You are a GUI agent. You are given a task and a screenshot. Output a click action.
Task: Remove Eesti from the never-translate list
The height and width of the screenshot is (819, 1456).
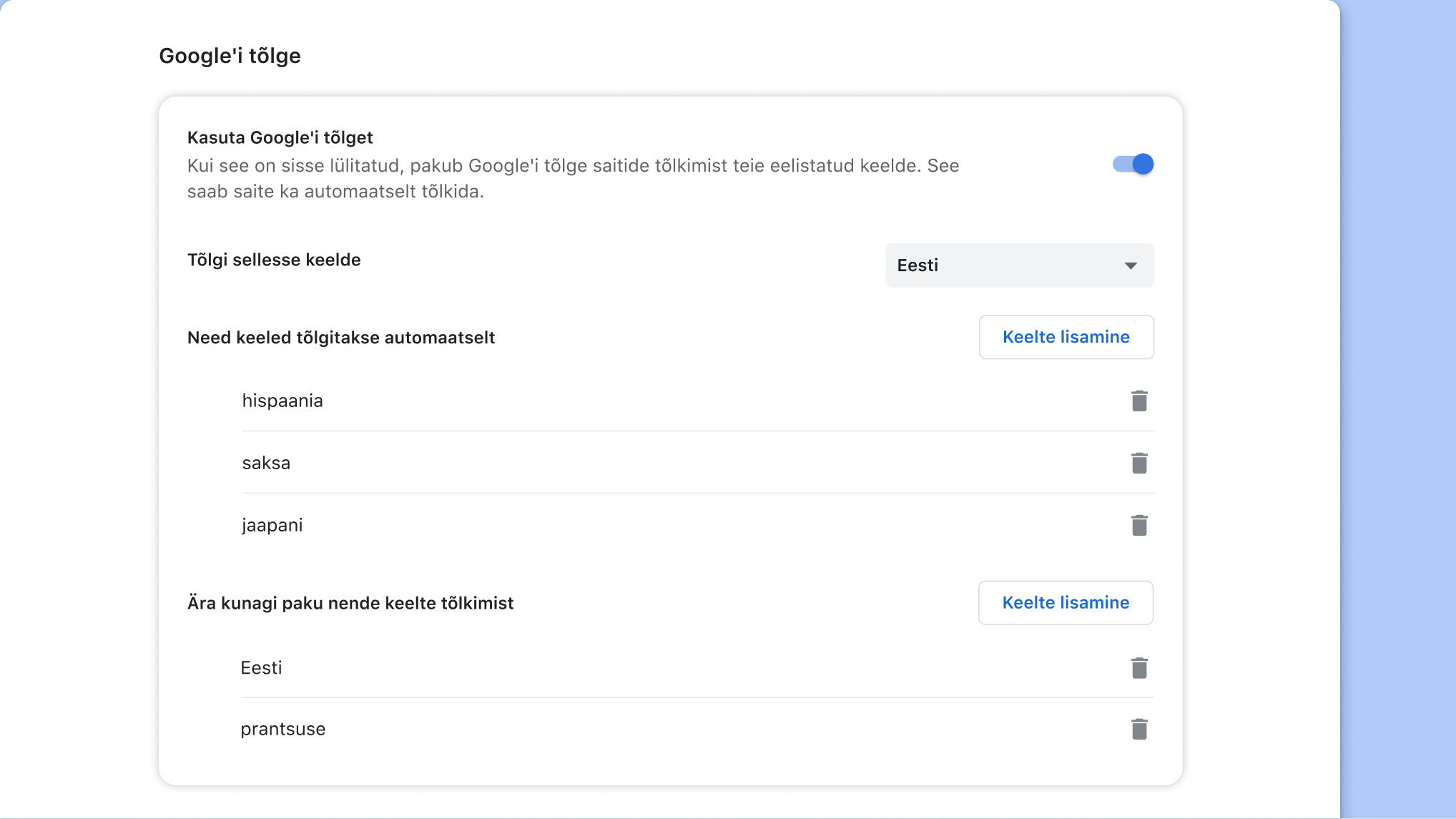(1139, 667)
